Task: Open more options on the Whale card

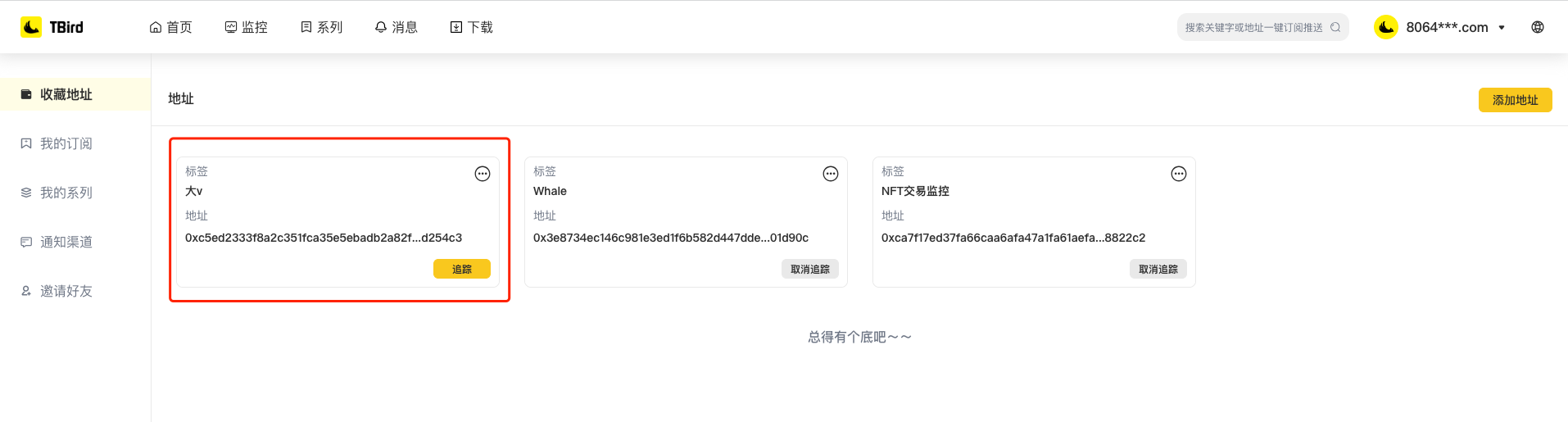Action: [x=831, y=174]
